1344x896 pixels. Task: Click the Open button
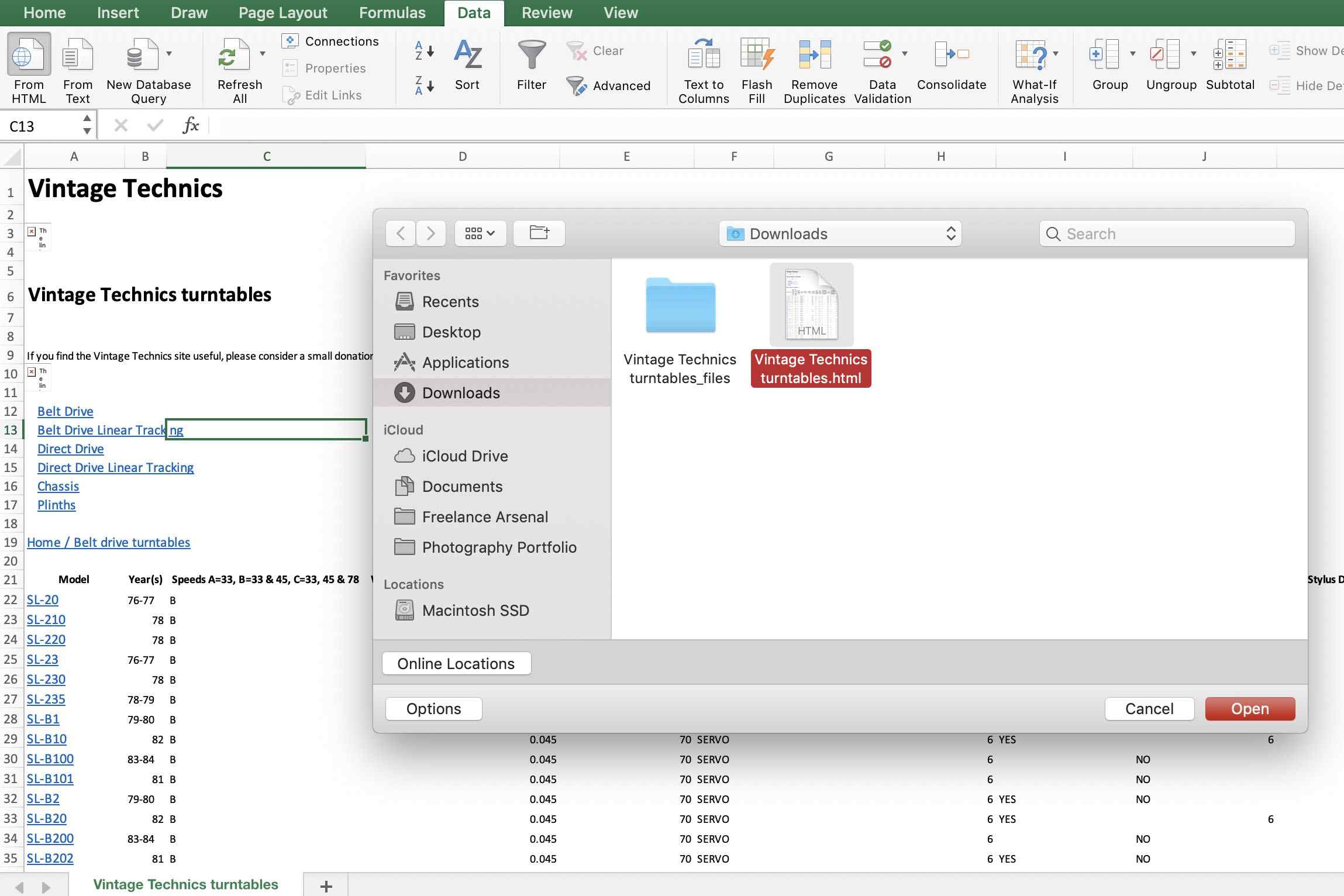coord(1250,709)
